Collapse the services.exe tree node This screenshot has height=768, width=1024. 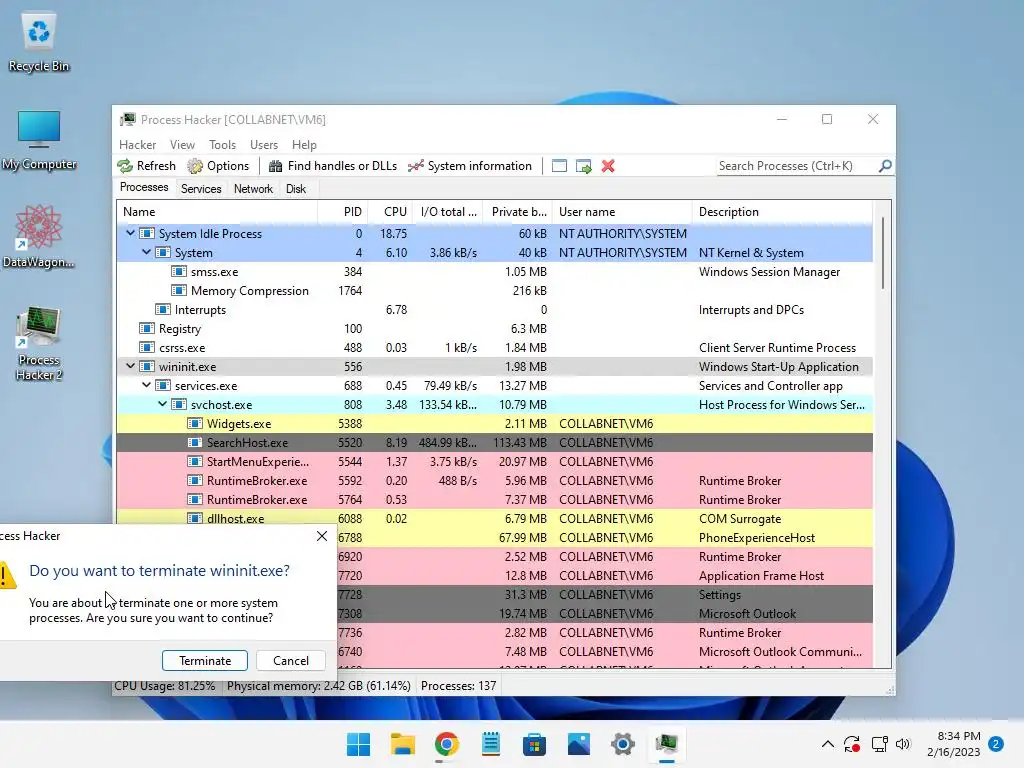(146, 385)
